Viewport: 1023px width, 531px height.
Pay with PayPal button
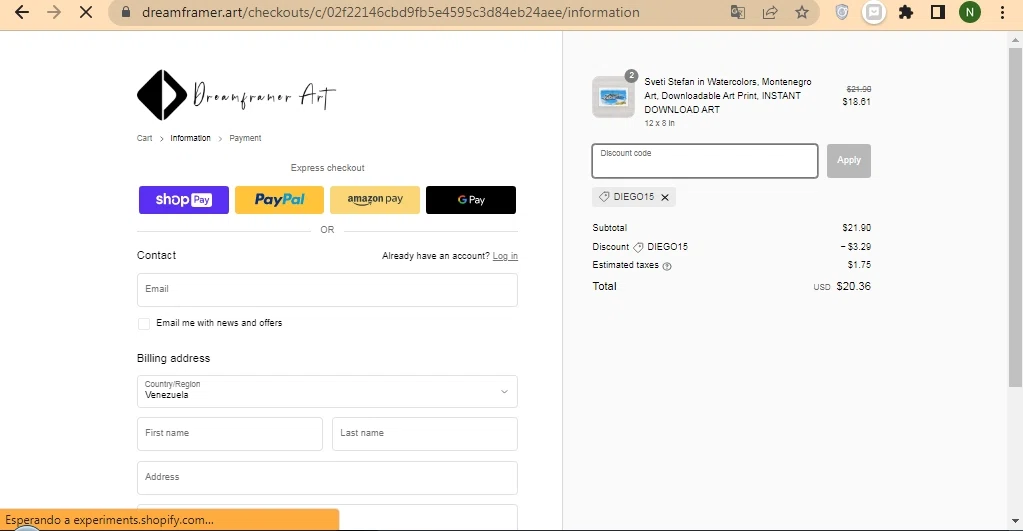tap(279, 200)
